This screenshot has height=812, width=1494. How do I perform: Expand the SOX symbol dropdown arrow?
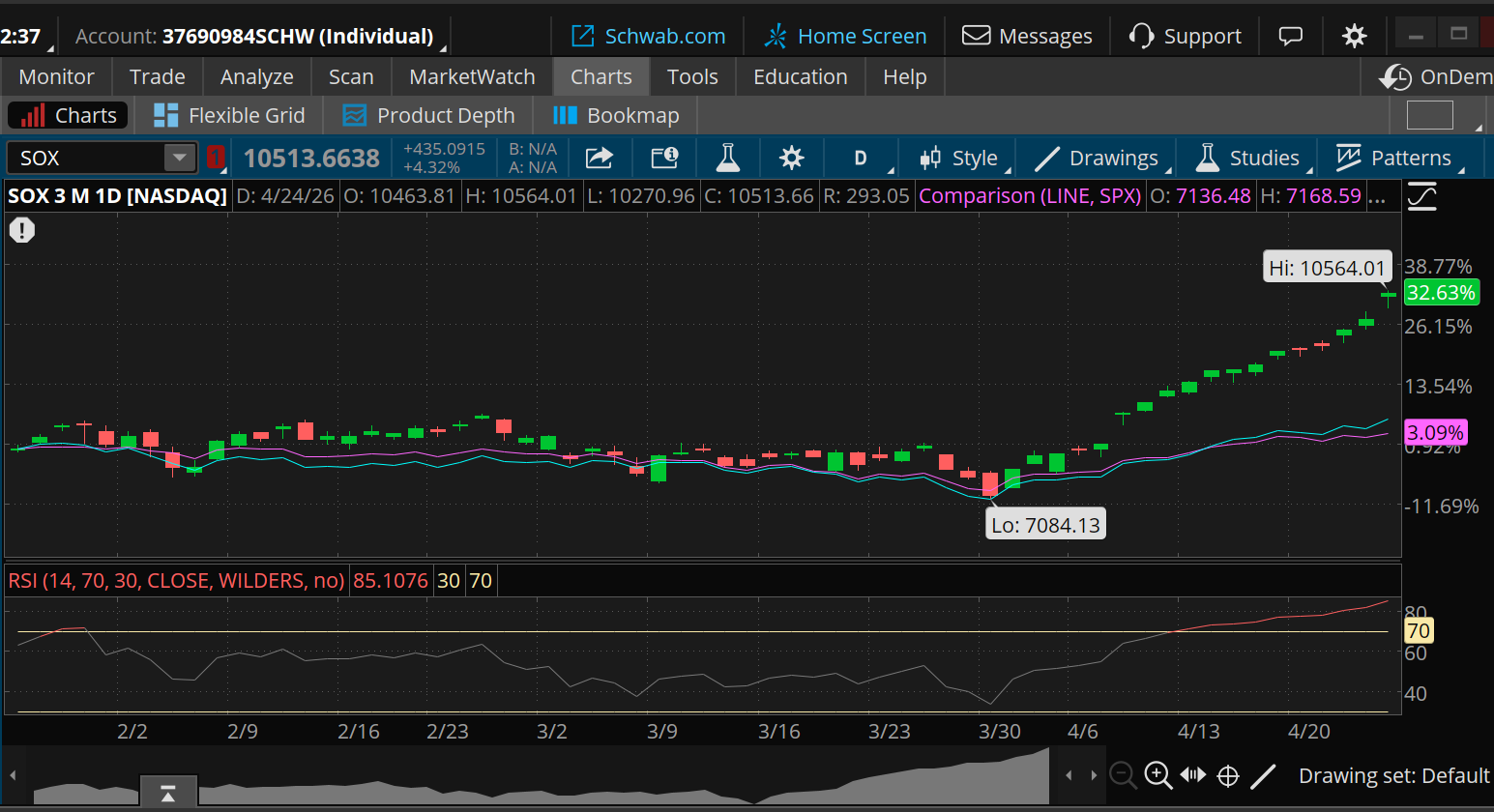[x=180, y=158]
